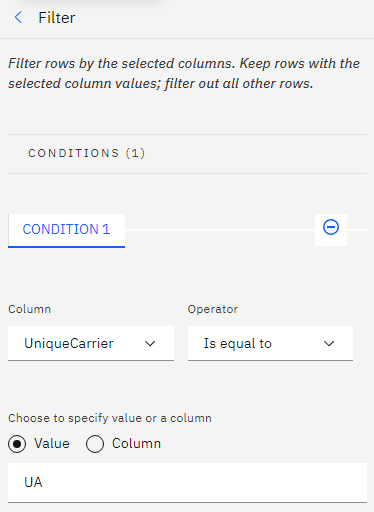Click the text "Is equal to" in the combo box

tap(238, 343)
